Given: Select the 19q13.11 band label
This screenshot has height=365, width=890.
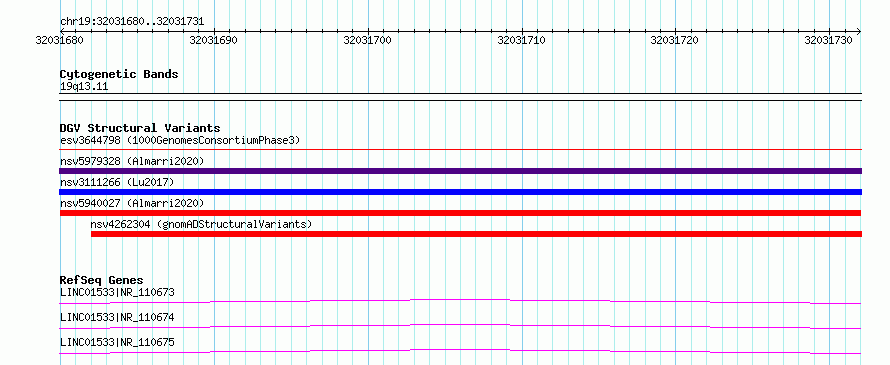Looking at the screenshot, I should [84, 87].
